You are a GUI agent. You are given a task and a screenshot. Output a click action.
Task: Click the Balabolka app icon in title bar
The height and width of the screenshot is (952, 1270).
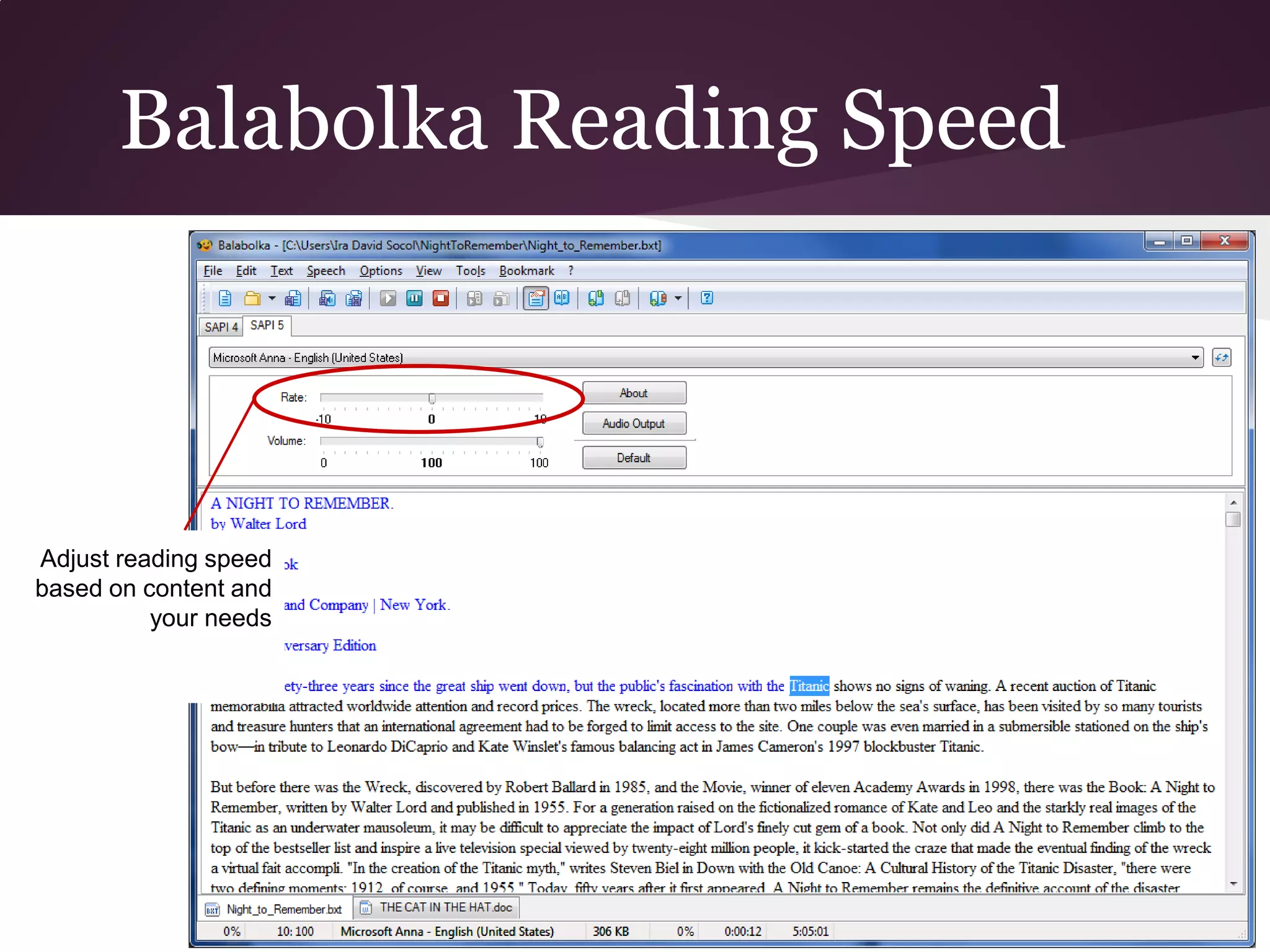[x=205, y=245]
